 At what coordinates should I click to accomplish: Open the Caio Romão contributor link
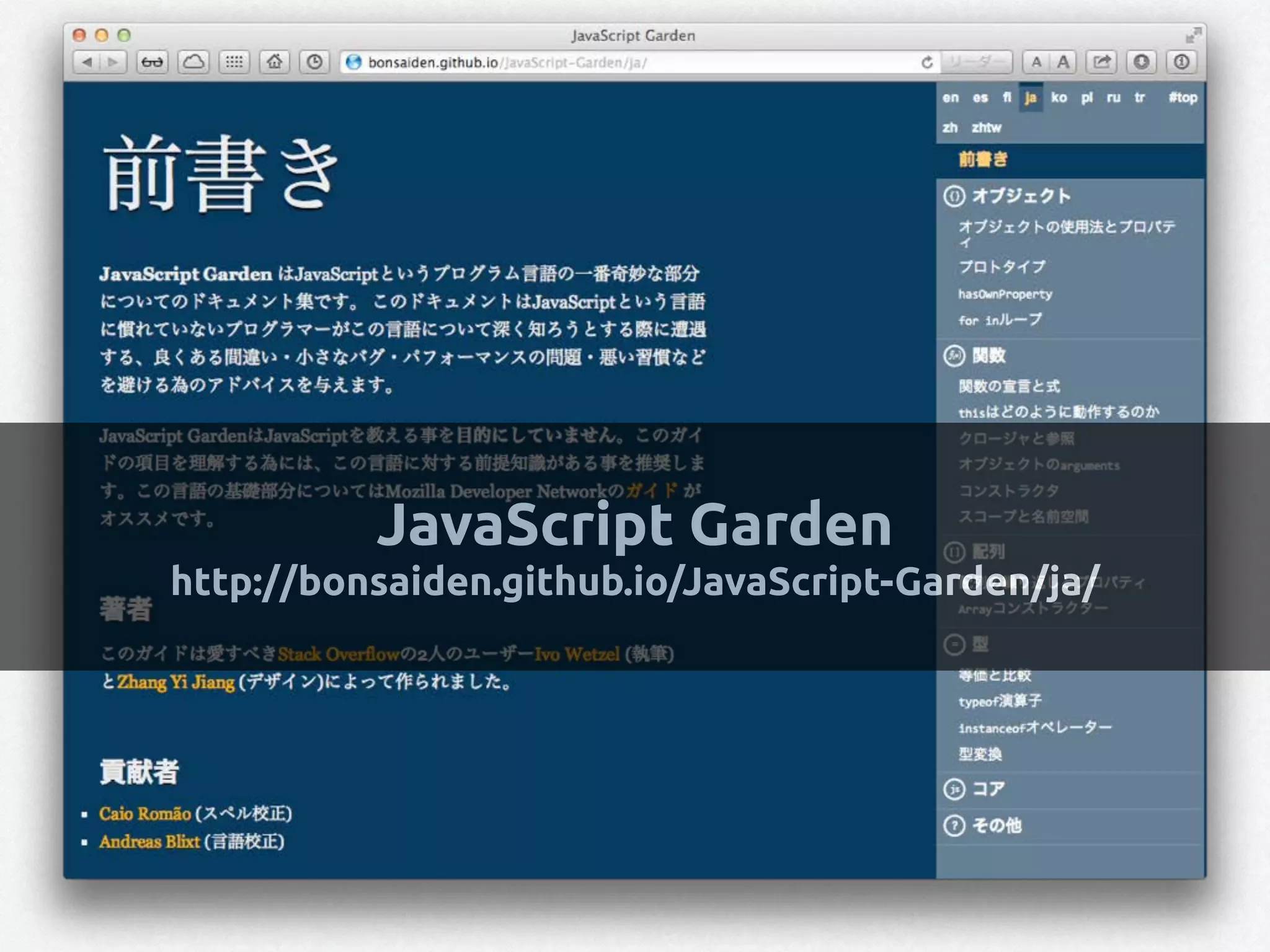point(145,814)
